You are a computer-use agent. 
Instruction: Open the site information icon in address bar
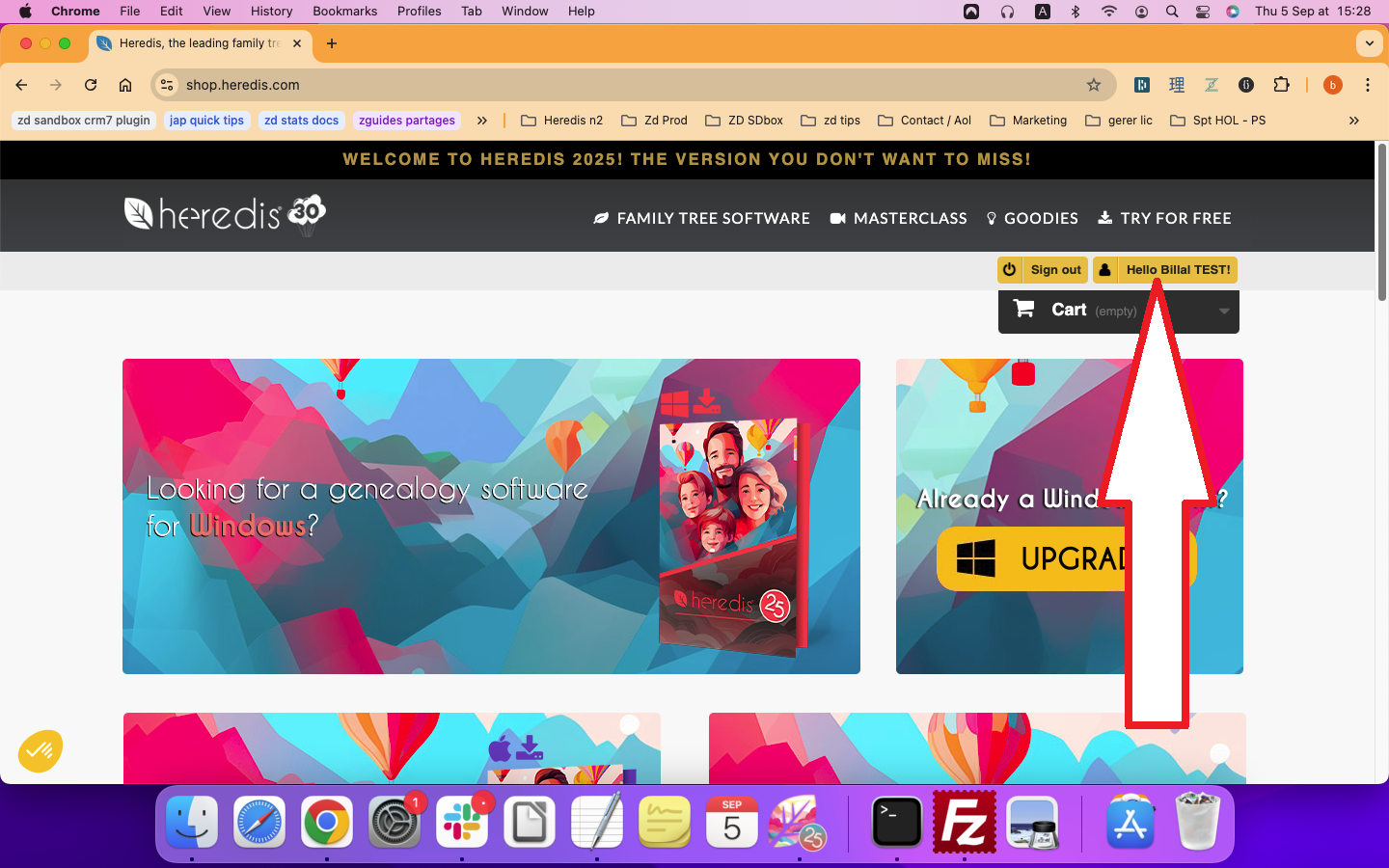click(167, 85)
